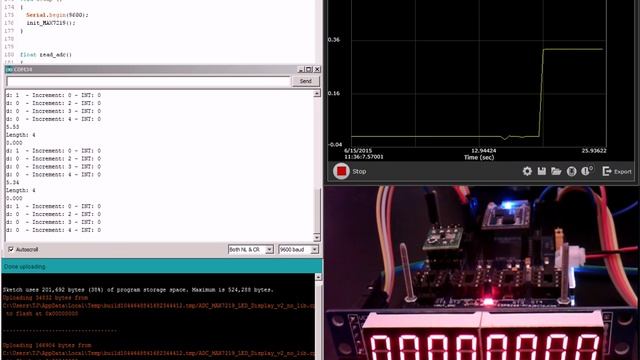This screenshot has width=640, height=360.
Task: Click the serial monitor vertical scrollbar thumb
Action: click(317, 210)
